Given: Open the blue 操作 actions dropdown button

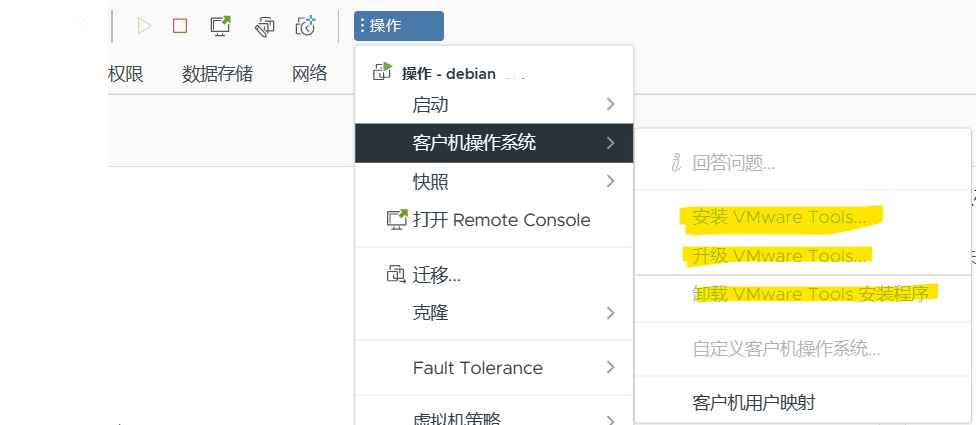Looking at the screenshot, I should click(399, 26).
